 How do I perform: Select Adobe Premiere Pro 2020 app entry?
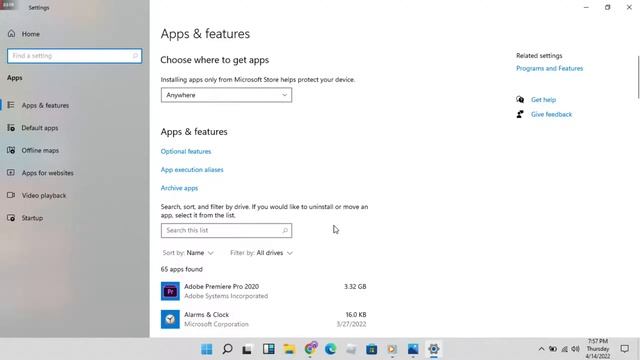[x=264, y=291]
